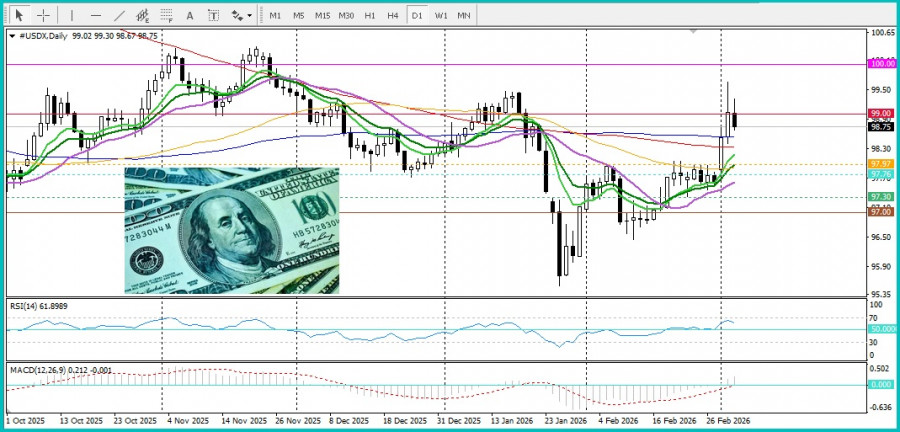The height and width of the screenshot is (432, 900).
Task: Click the 95.90 price axis value
Action: pyautogui.click(x=880, y=266)
